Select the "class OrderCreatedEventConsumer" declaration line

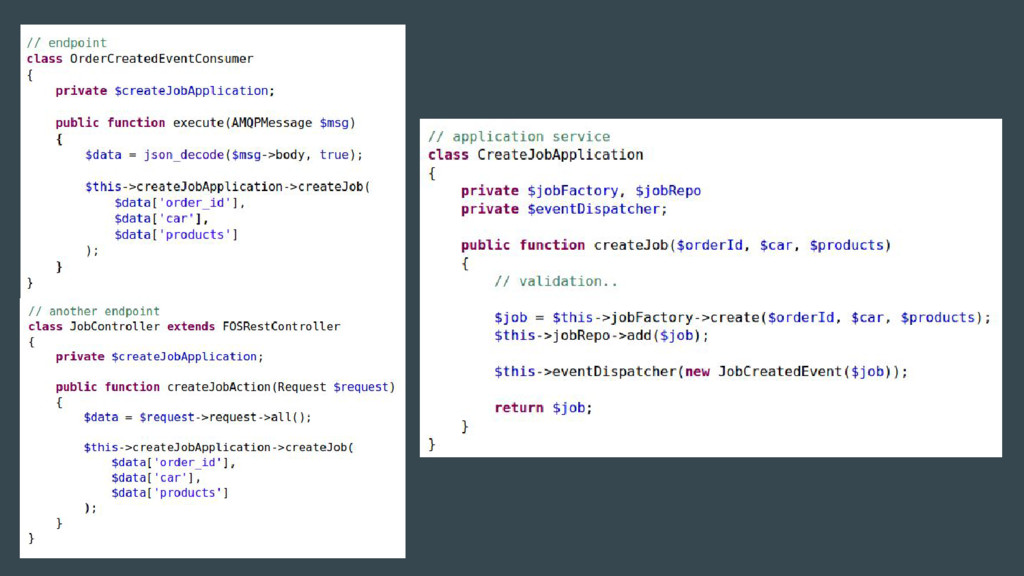(x=140, y=59)
